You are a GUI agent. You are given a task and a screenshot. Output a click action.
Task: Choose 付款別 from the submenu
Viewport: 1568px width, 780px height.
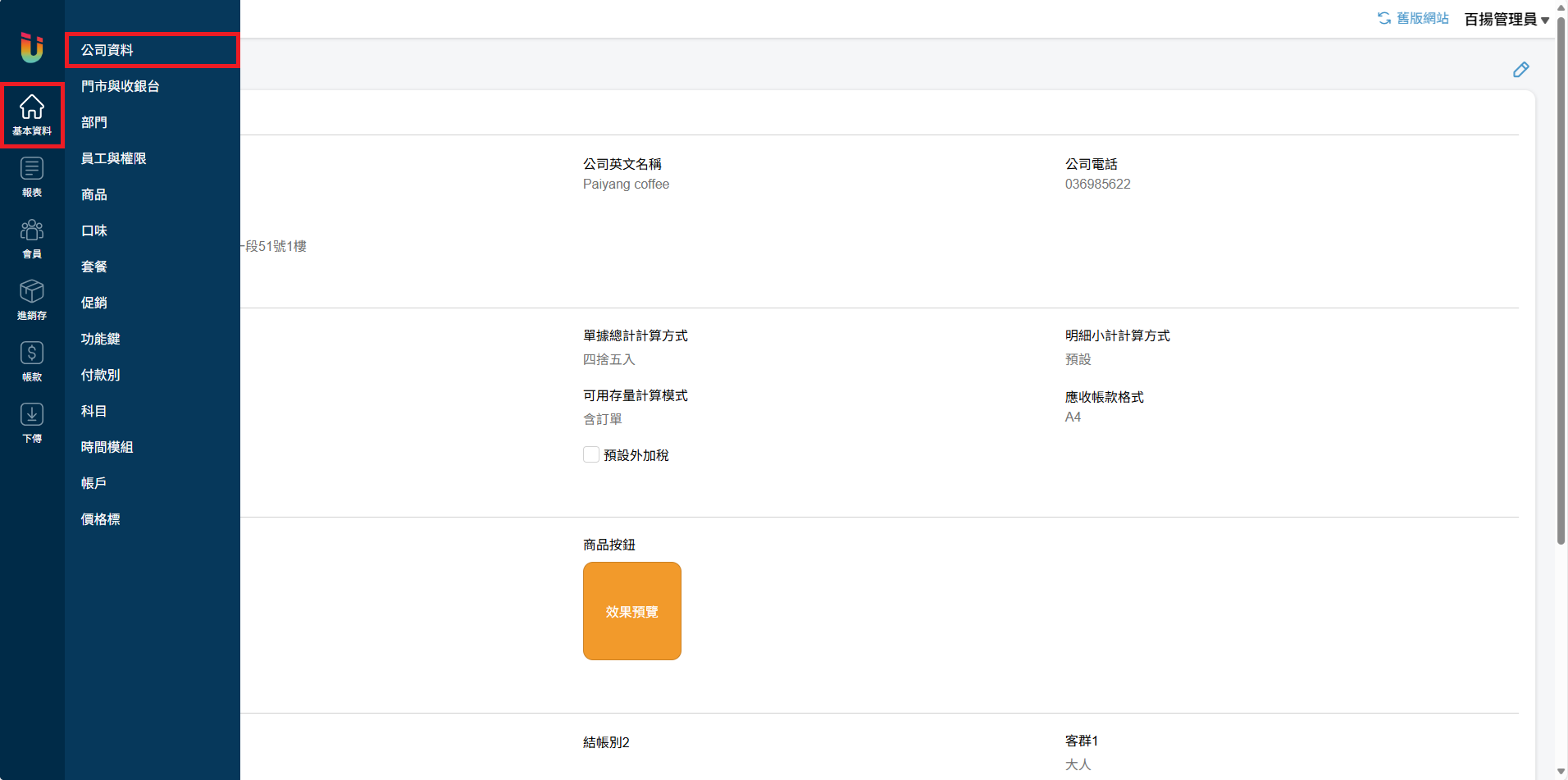(x=101, y=375)
